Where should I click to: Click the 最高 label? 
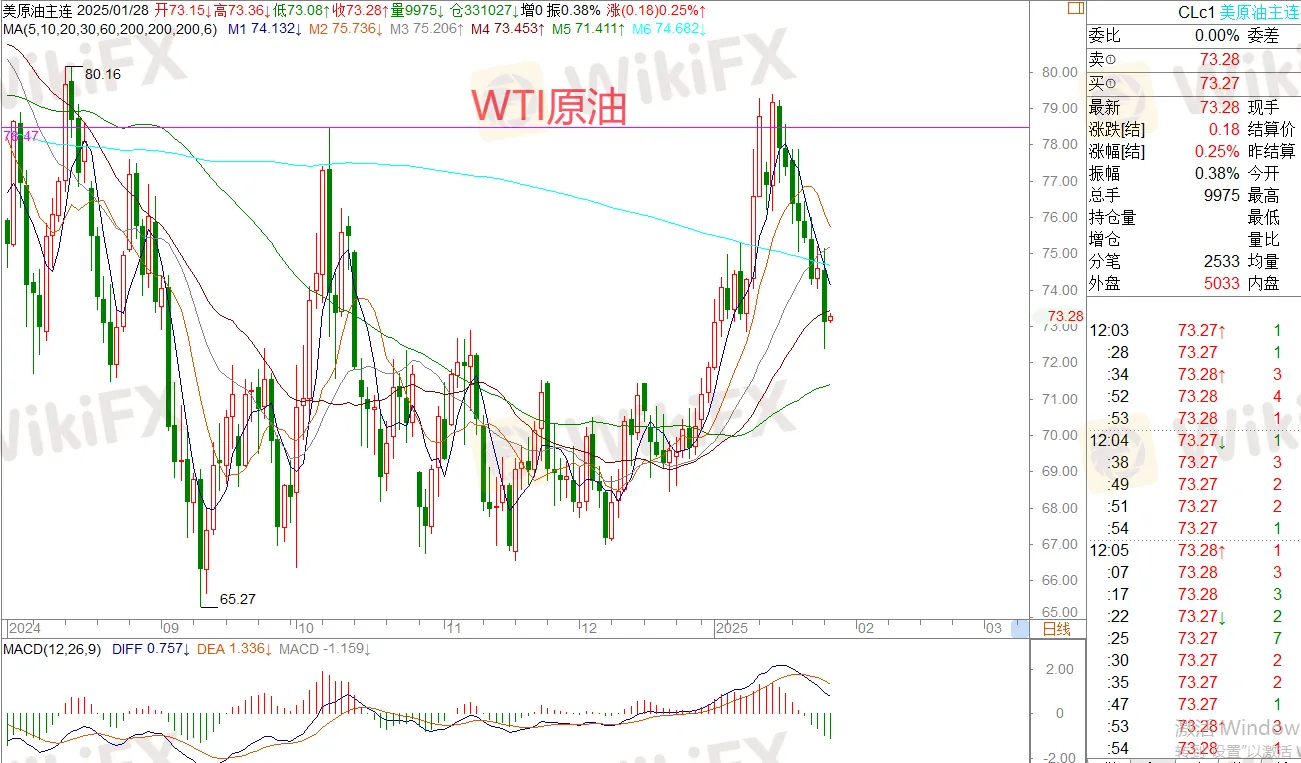pos(1264,195)
